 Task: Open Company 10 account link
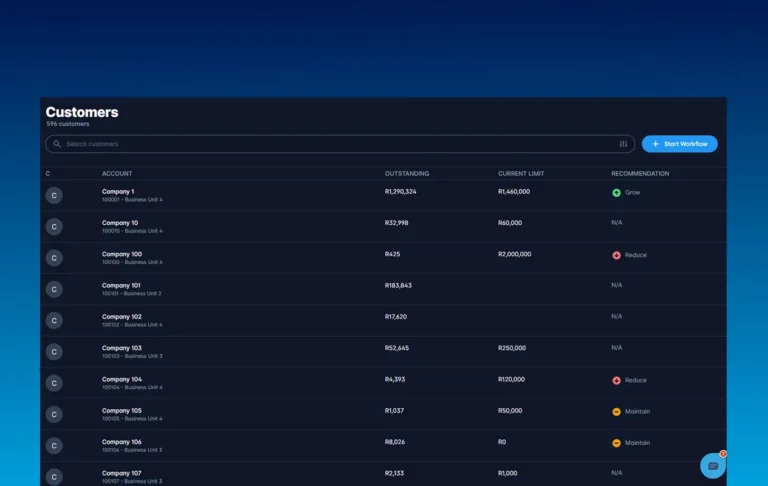click(120, 223)
